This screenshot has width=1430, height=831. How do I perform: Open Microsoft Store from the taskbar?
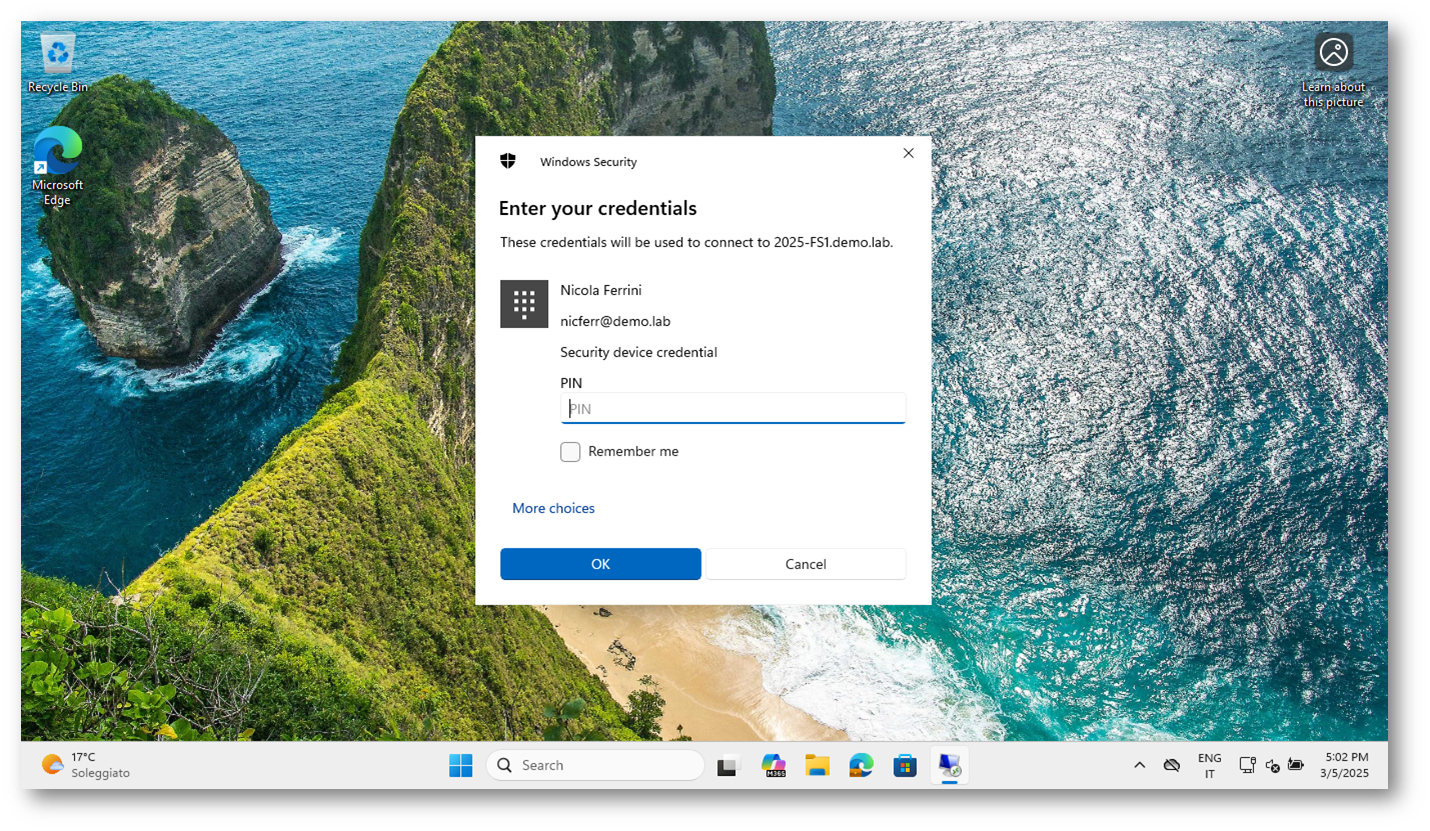tap(905, 766)
